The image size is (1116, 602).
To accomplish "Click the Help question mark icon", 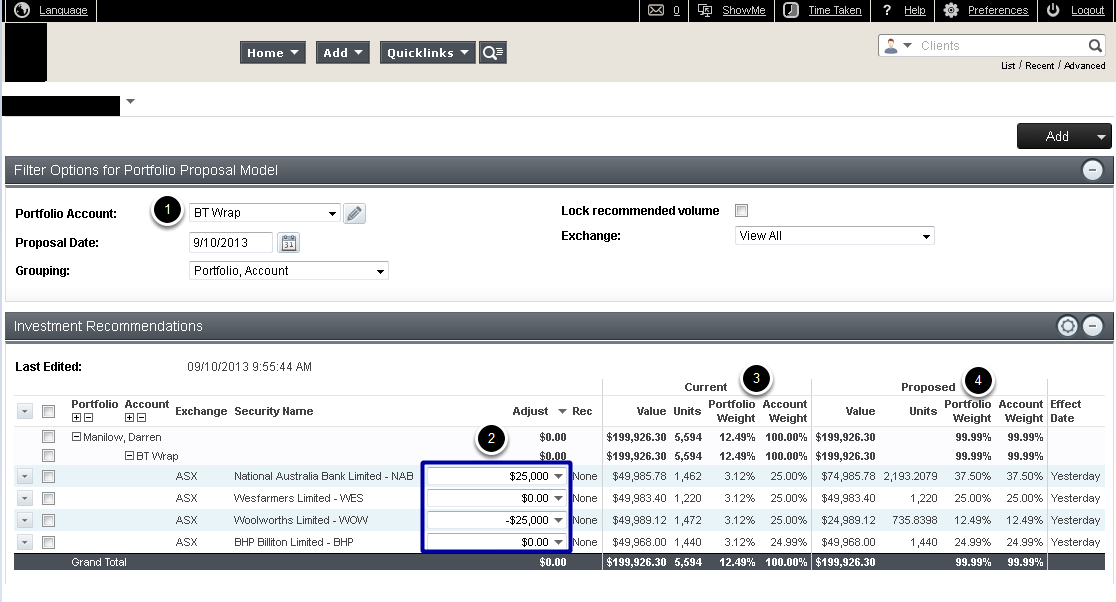I will tap(887, 10).
